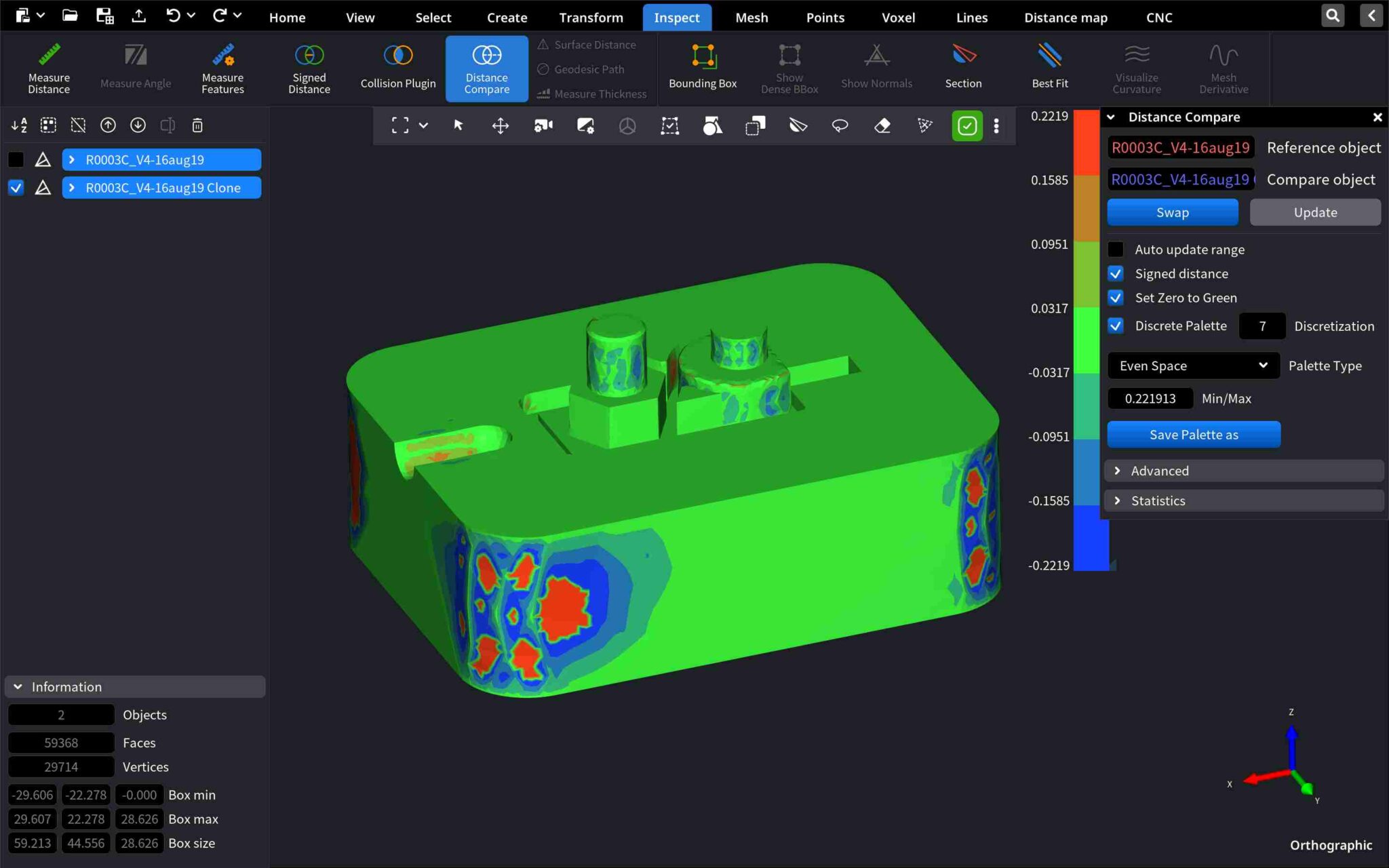Enable visibility of R0003C_V4-16aug19
This screenshot has width=1389, height=868.
coord(16,159)
